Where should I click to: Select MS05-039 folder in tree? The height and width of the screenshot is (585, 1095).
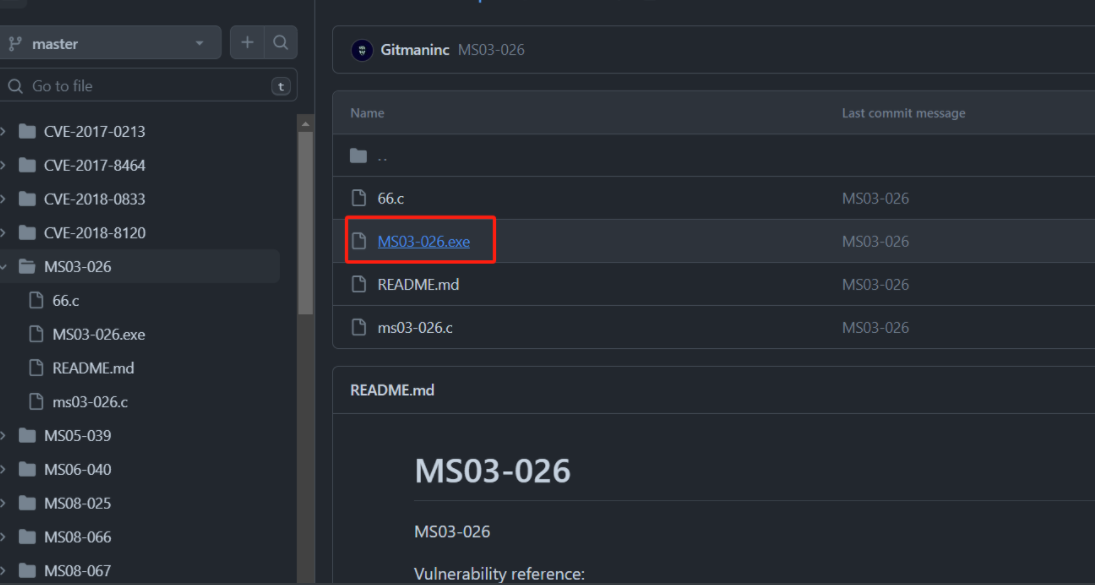click(78, 436)
